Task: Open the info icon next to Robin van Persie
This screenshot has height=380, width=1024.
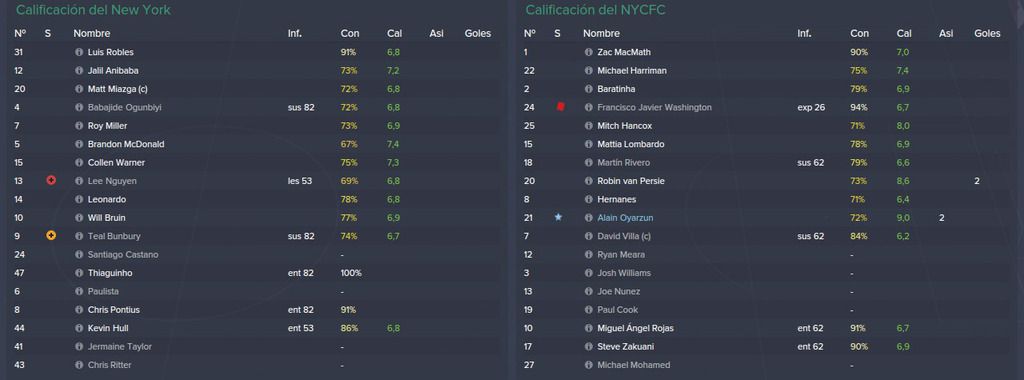Action: tap(588, 181)
